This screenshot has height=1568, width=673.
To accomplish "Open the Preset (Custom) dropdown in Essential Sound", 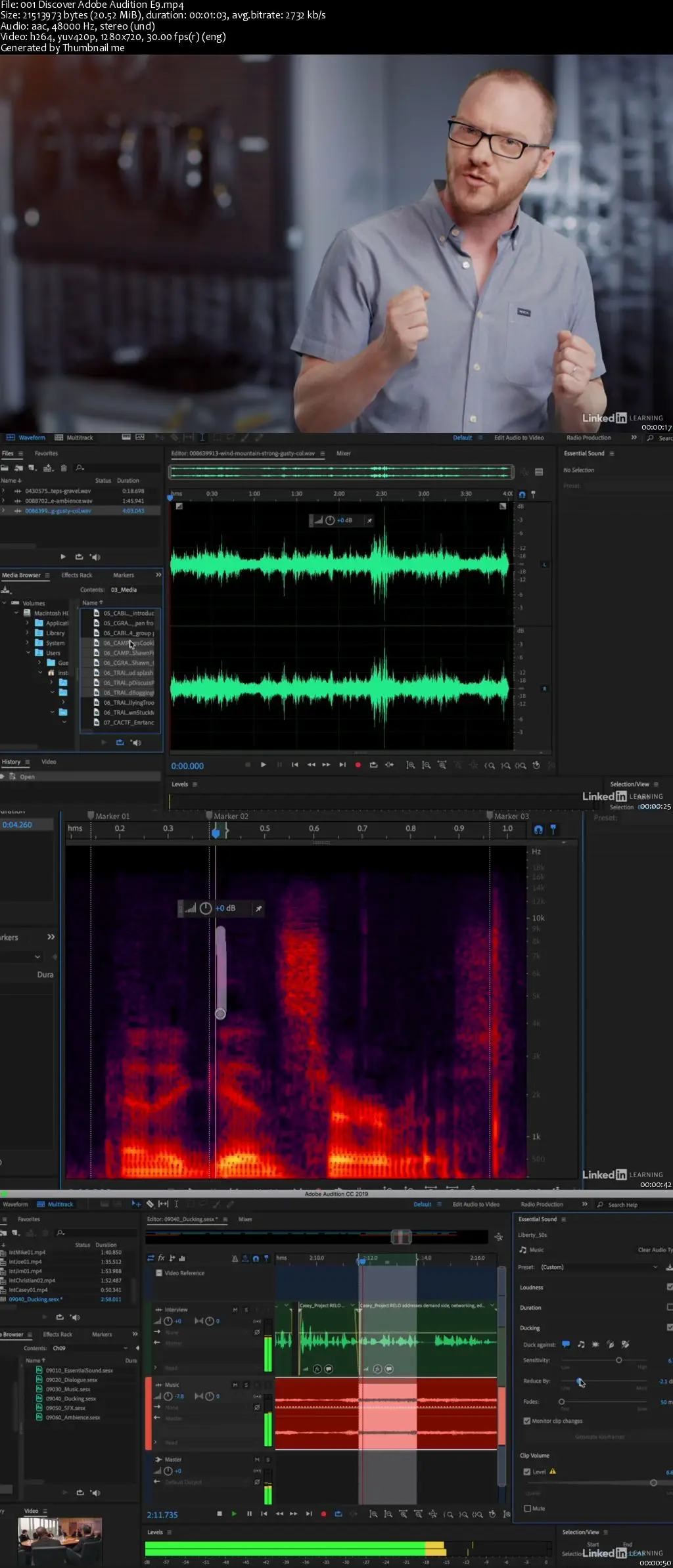I will (x=598, y=1267).
